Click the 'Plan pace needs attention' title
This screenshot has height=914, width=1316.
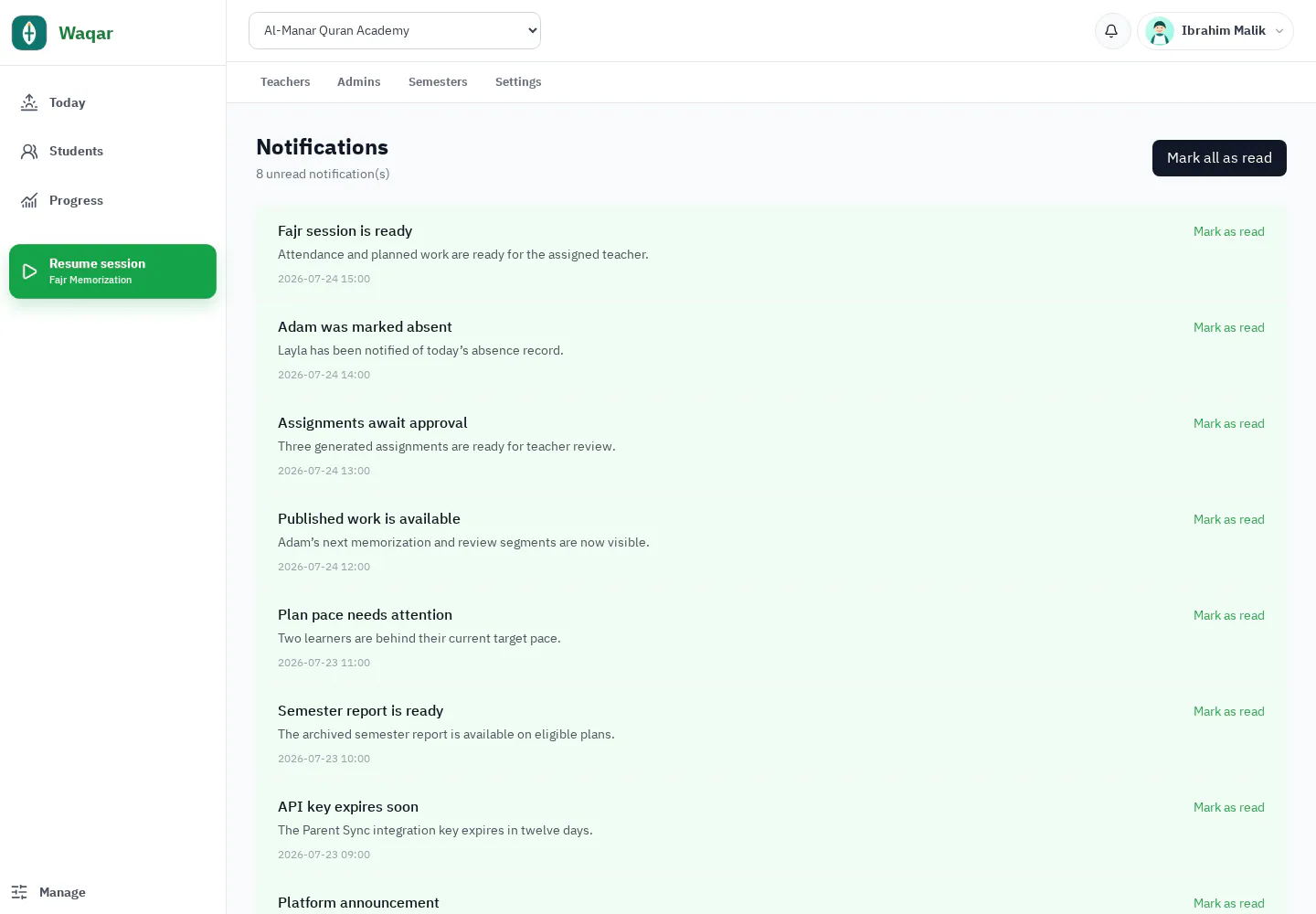click(365, 615)
